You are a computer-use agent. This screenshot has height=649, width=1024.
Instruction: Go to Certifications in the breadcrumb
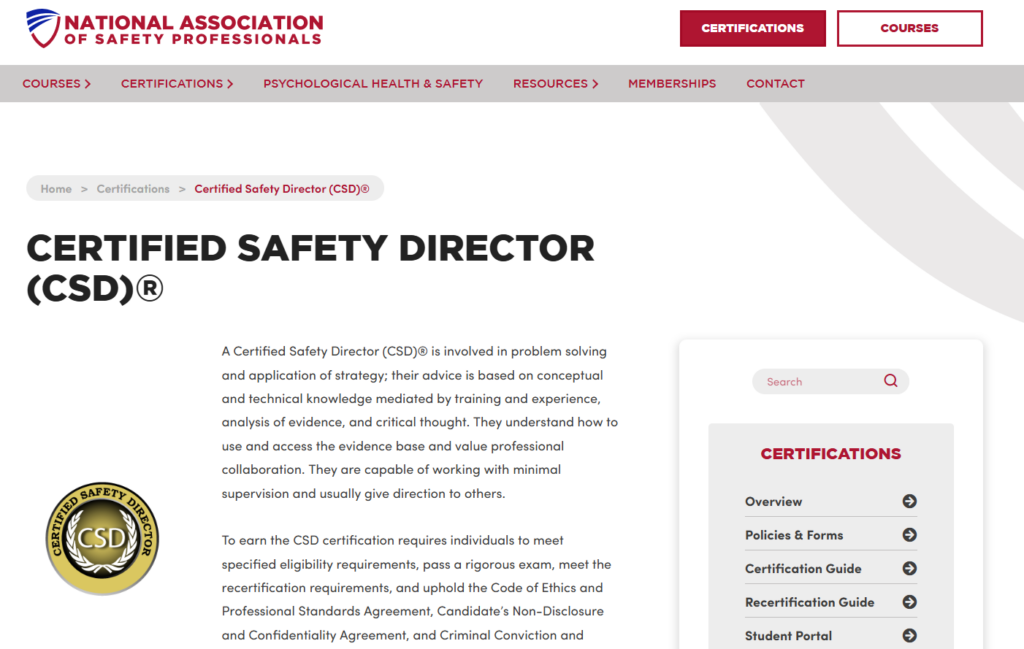point(133,189)
